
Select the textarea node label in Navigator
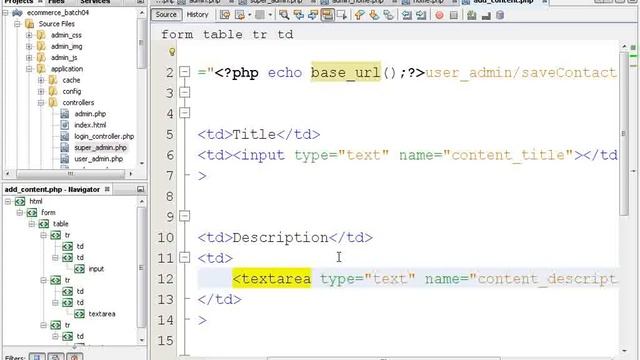[102, 314]
